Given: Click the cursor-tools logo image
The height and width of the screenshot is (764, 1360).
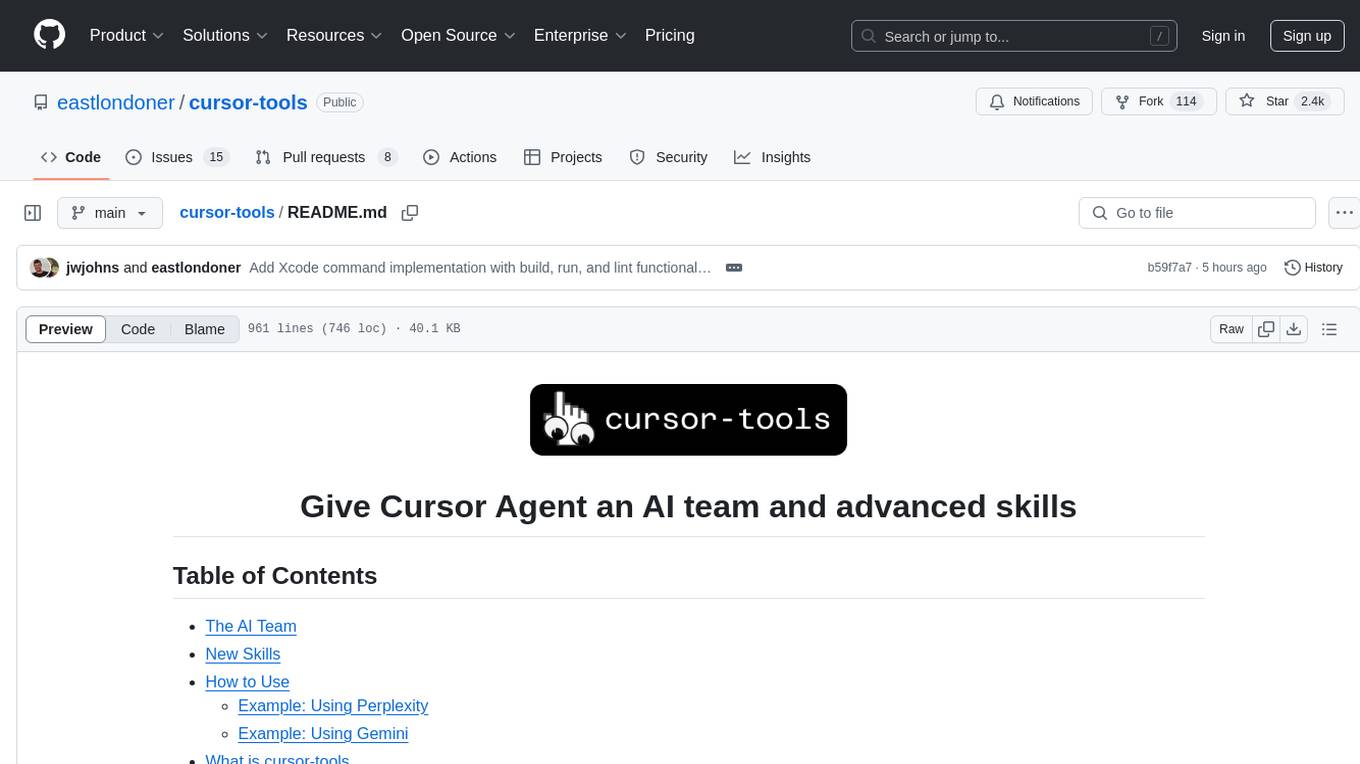Looking at the screenshot, I should 688,420.
